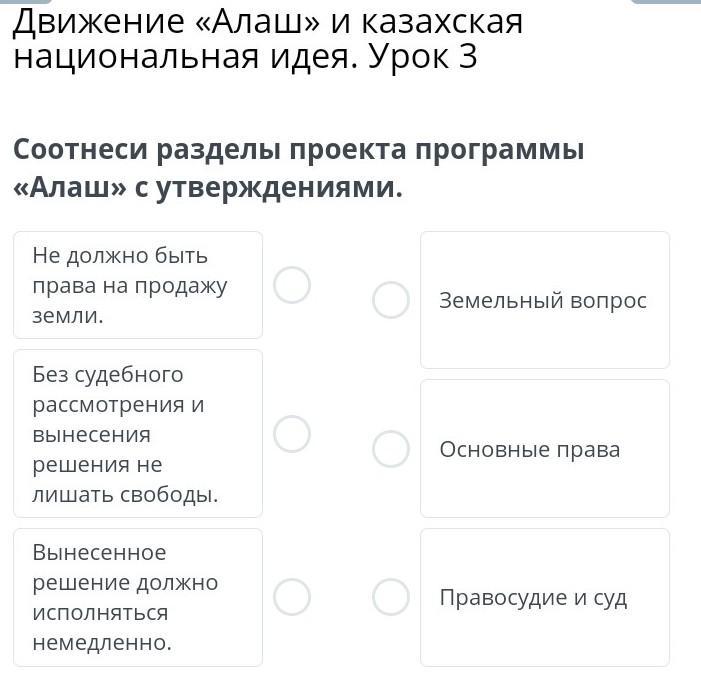The image size is (701, 696).
Task: Click the 'Основные права' answer card
Action: [545, 448]
